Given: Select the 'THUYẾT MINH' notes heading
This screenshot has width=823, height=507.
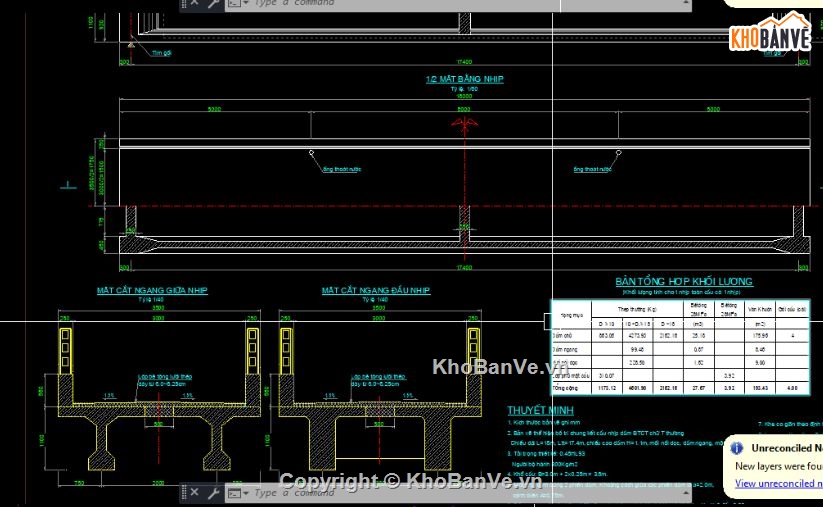Looking at the screenshot, I should point(540,410).
